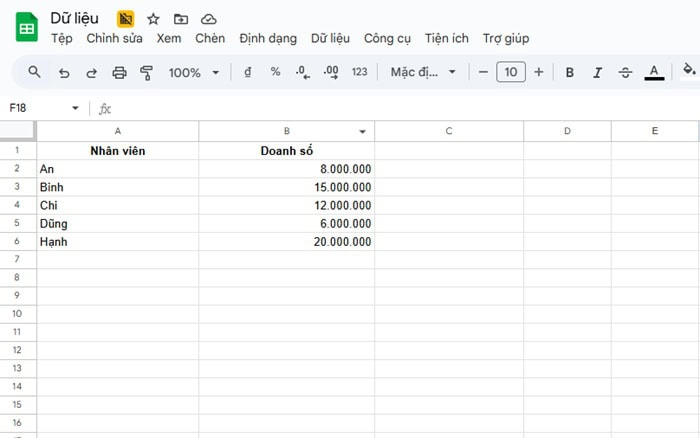The height and width of the screenshot is (438, 700).
Task: Increase decimal places
Action: 331,72
